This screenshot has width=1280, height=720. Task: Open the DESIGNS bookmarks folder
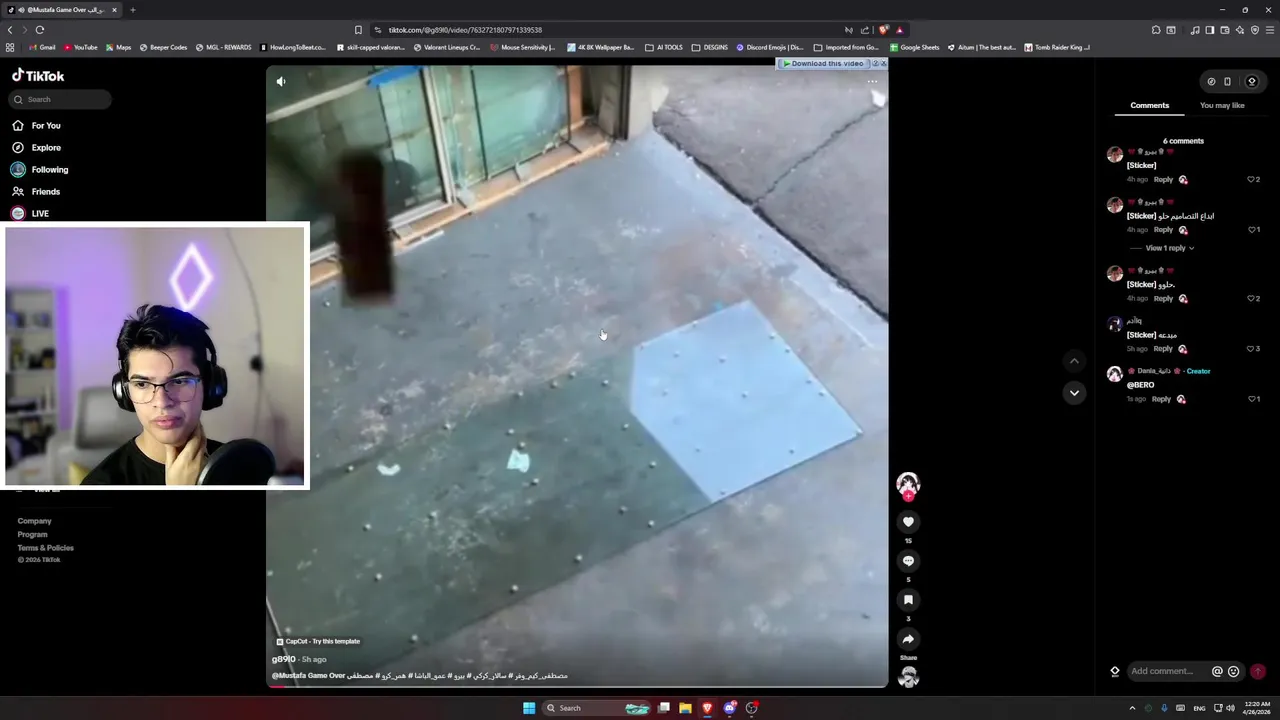pyautogui.click(x=709, y=47)
